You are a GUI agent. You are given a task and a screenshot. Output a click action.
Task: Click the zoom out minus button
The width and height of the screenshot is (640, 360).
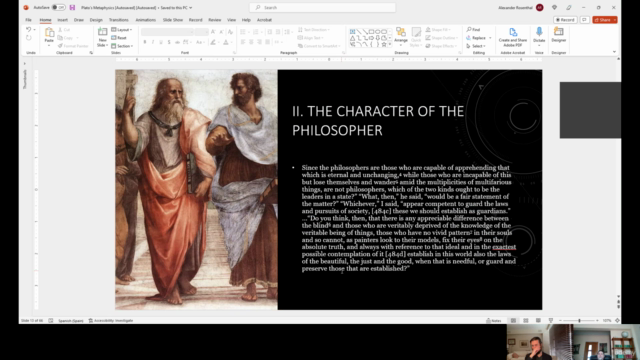point(560,320)
